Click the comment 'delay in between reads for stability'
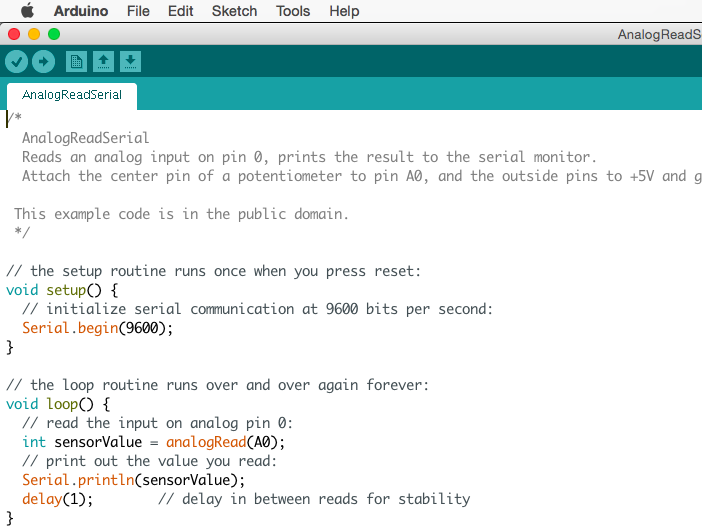 (x=326, y=499)
